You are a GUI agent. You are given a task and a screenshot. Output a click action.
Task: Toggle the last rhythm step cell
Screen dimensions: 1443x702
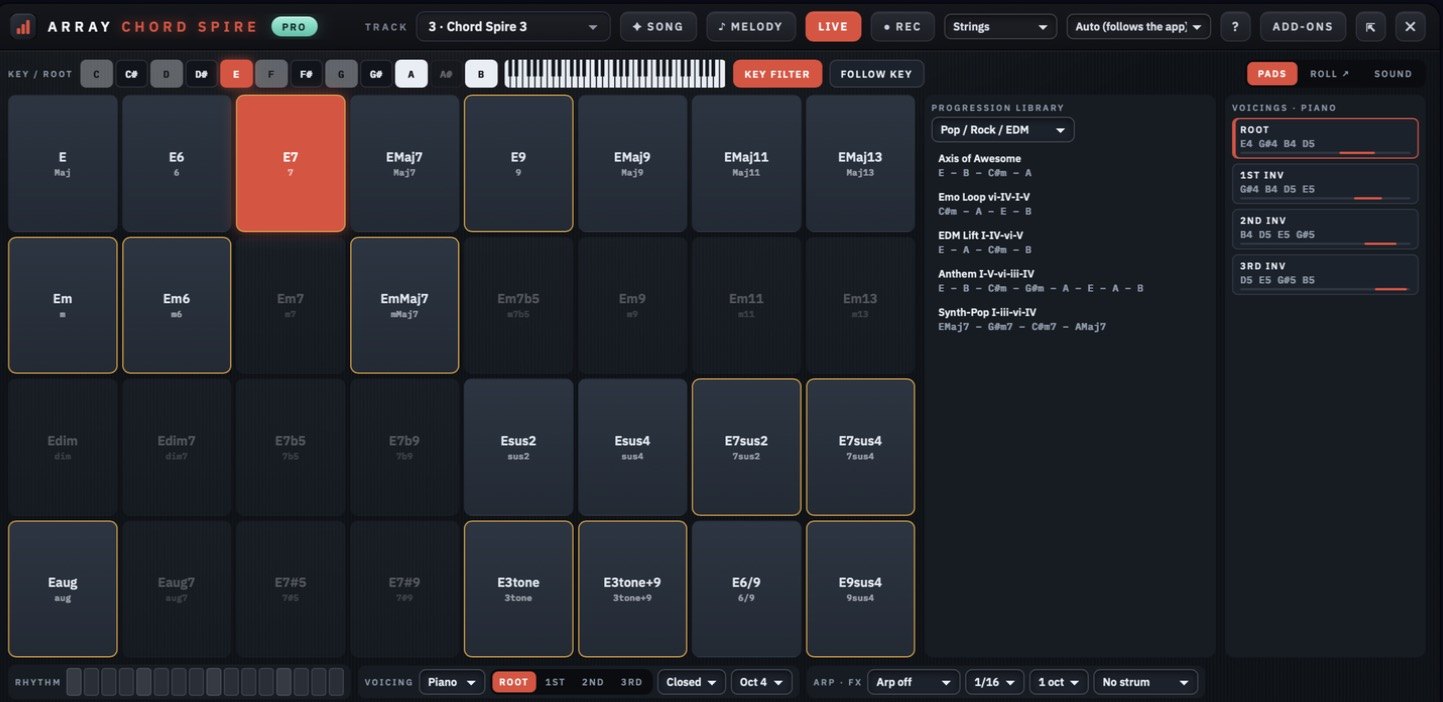[336, 682]
